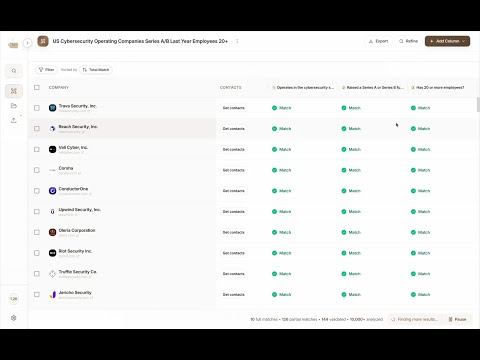Get contacts for Trava Security, Inc.

pos(233,108)
